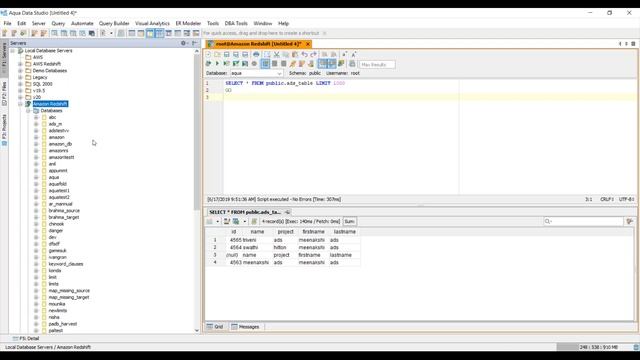Select the map_missing_target database
640x360 pixels.
[x=69, y=298]
